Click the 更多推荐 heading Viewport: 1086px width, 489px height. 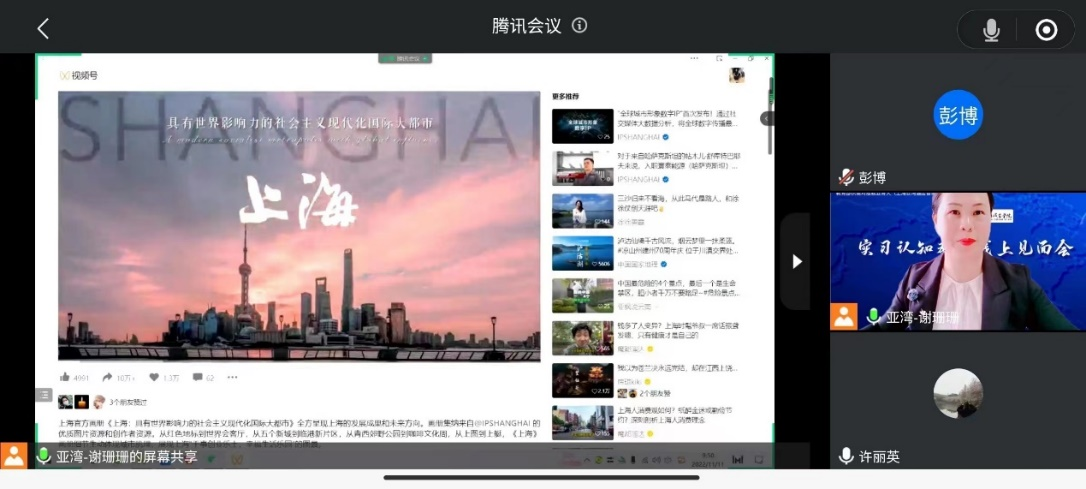coord(565,96)
